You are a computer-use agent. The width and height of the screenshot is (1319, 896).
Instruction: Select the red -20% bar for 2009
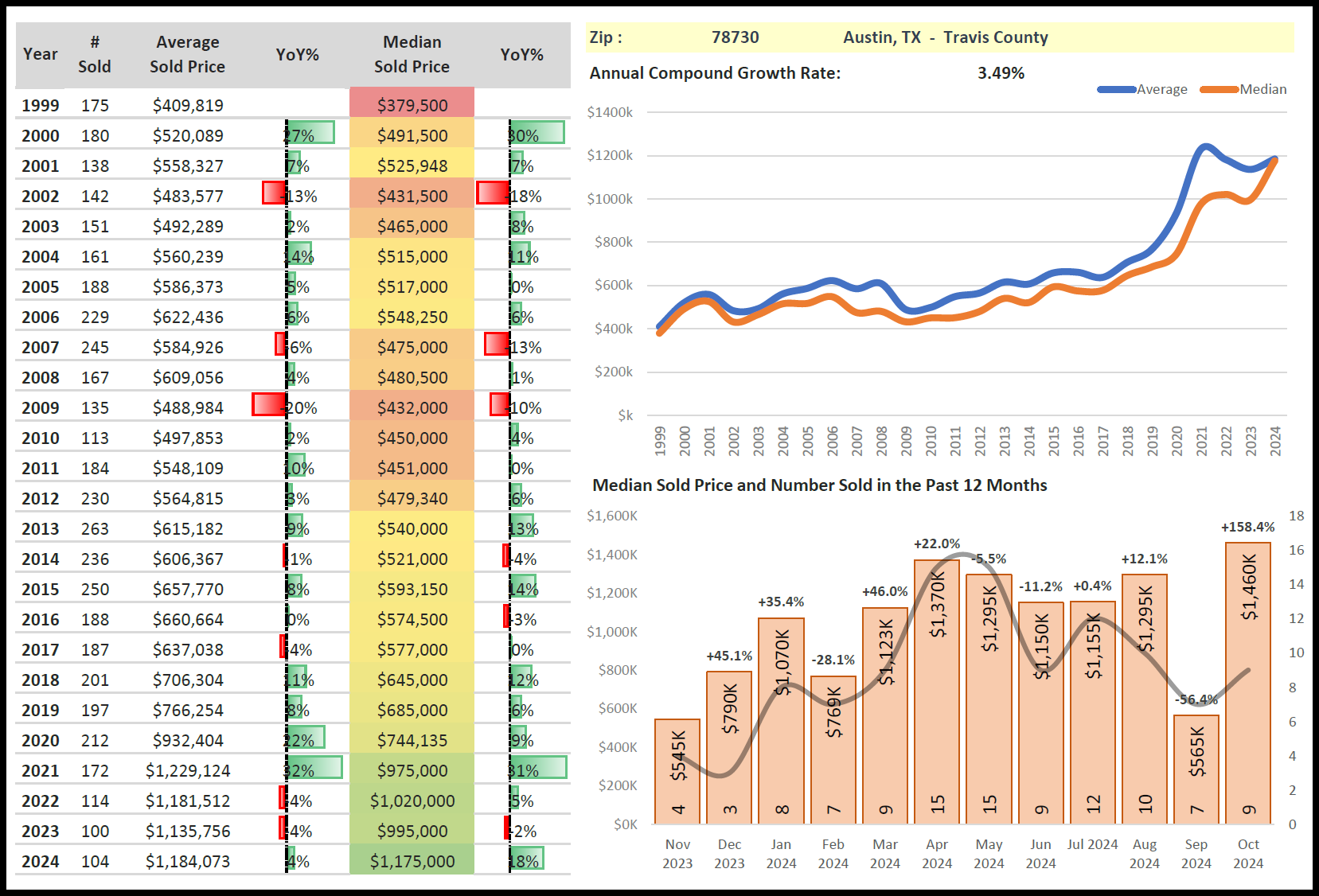click(268, 405)
